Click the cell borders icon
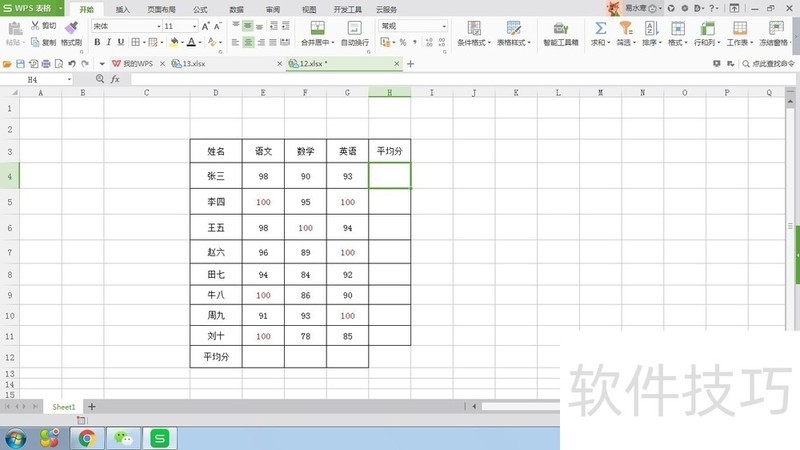The width and height of the screenshot is (800, 450). point(135,42)
